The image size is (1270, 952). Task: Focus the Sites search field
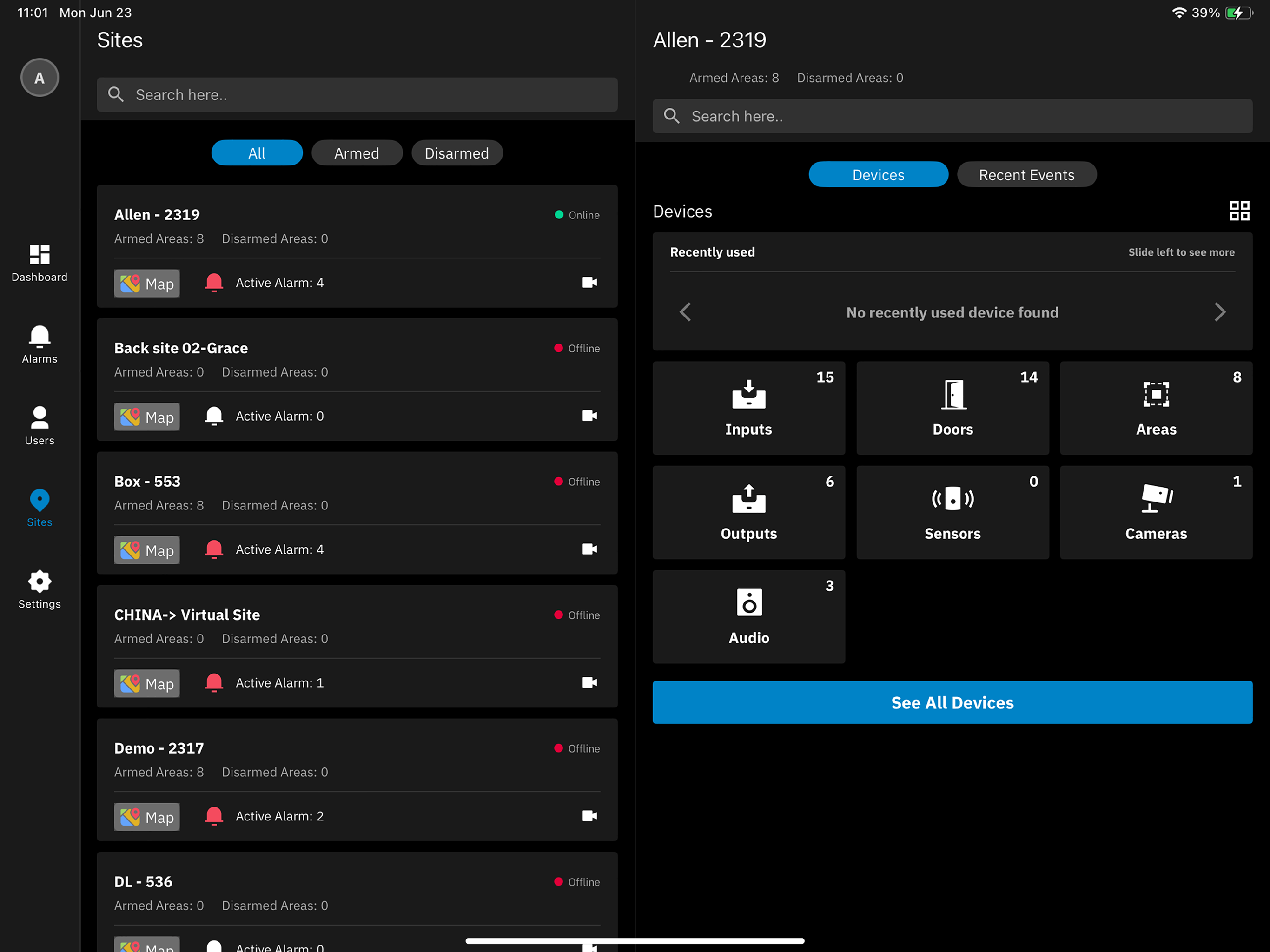(x=357, y=95)
